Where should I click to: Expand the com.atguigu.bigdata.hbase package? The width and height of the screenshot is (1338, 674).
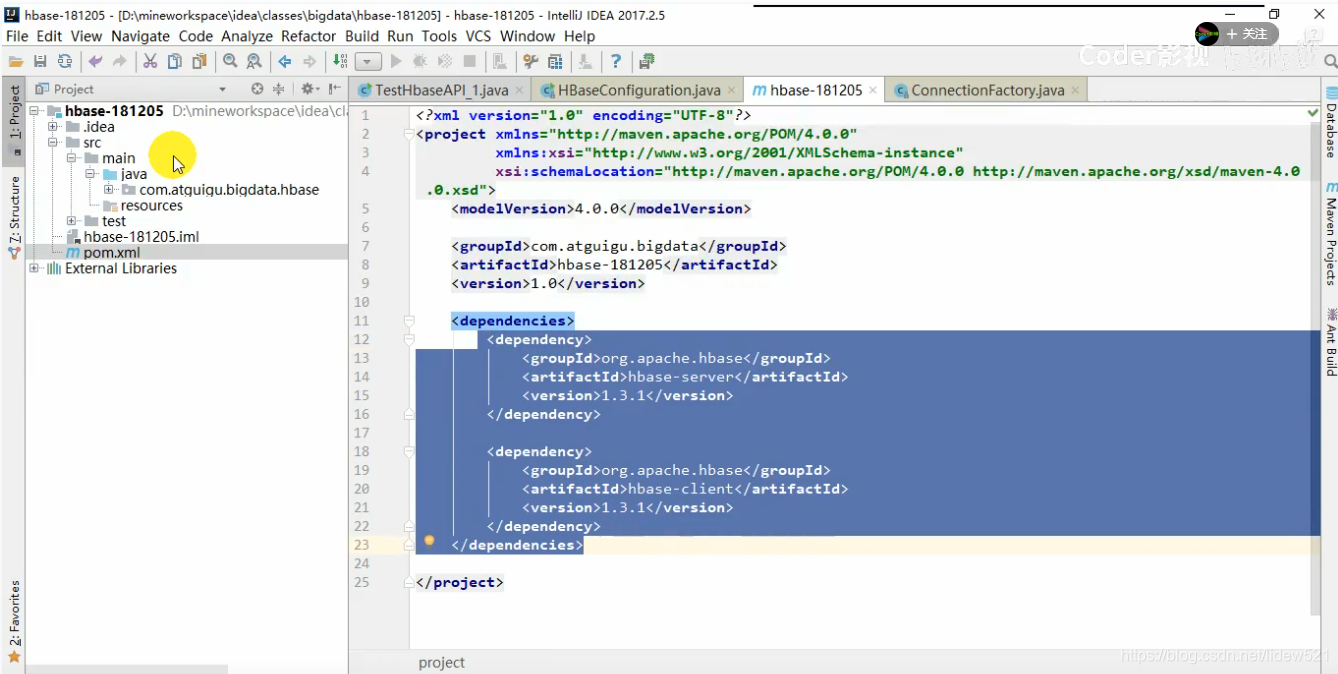(x=108, y=189)
